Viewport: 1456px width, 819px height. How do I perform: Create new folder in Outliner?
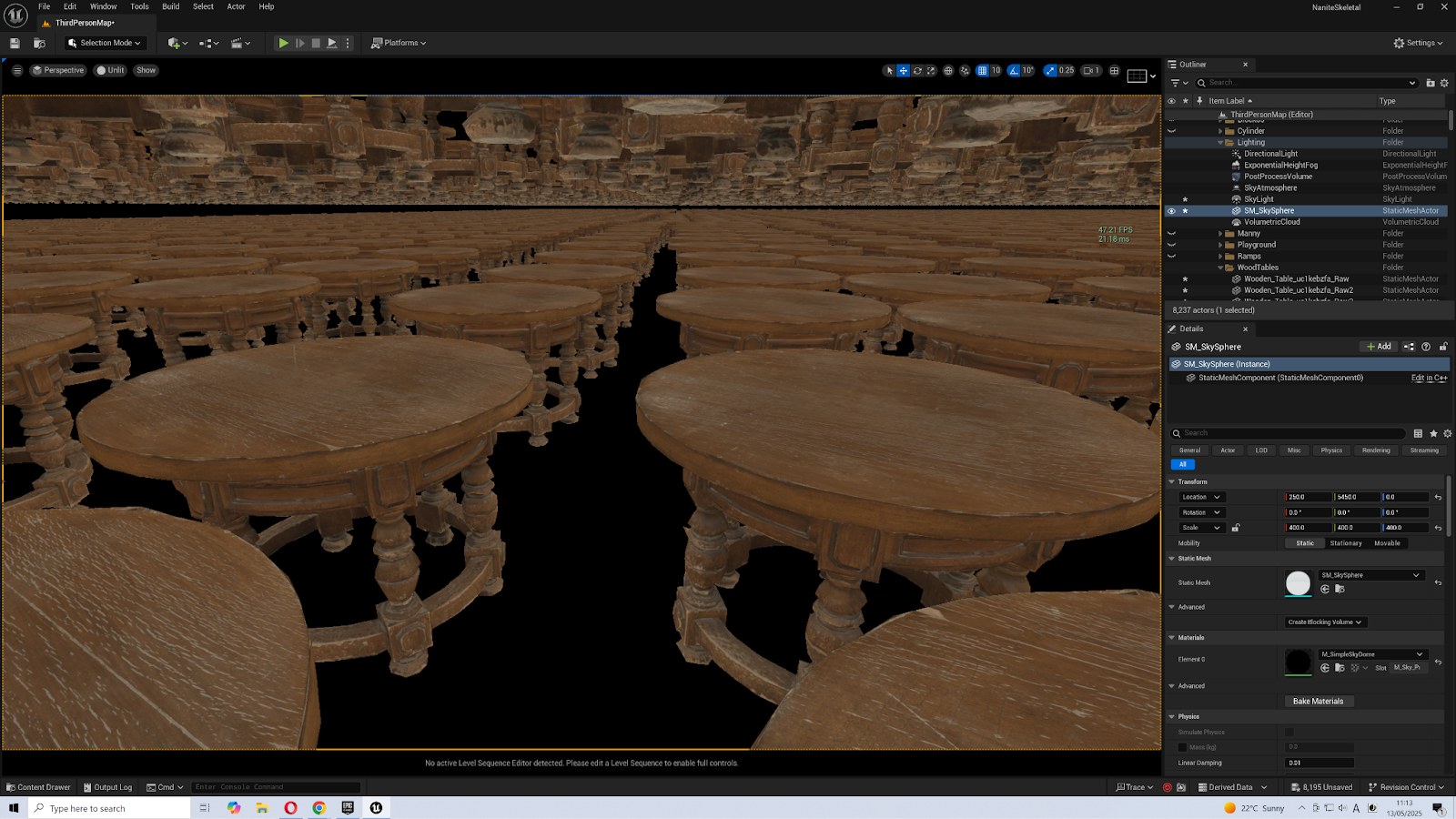1431,83
